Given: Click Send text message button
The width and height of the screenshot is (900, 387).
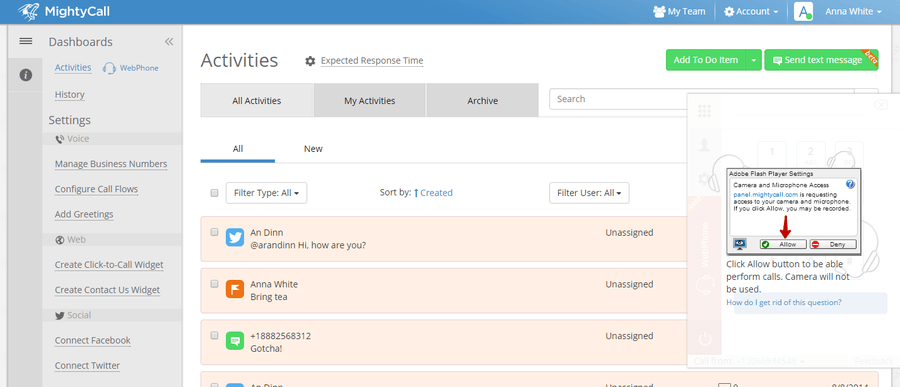Looking at the screenshot, I should point(821,60).
